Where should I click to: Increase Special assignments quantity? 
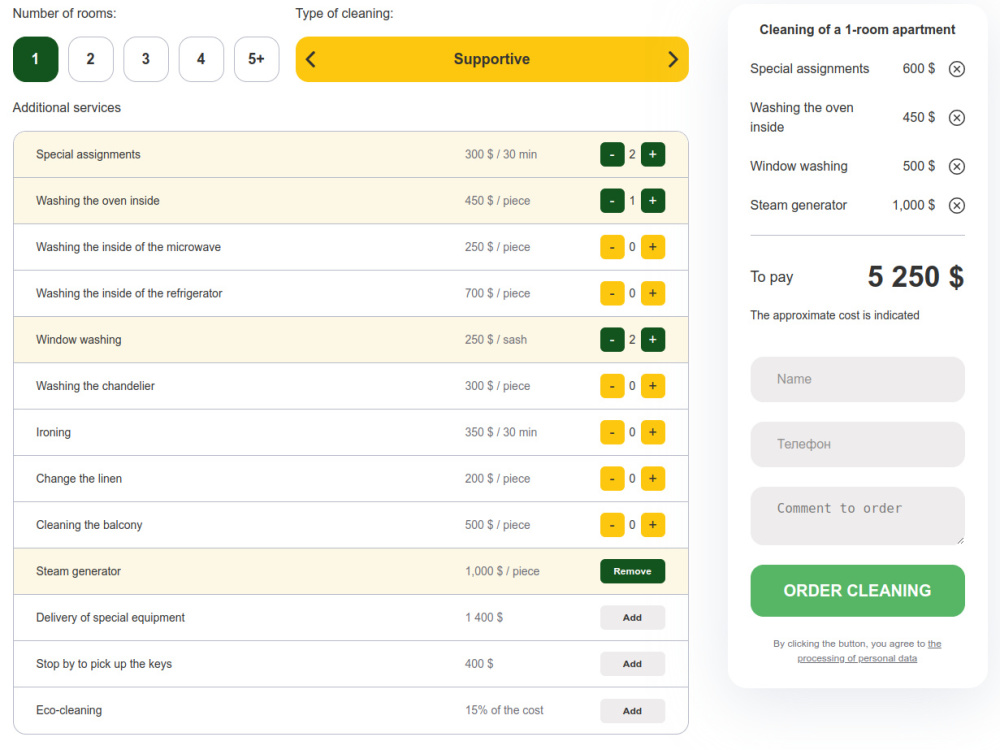click(652, 154)
